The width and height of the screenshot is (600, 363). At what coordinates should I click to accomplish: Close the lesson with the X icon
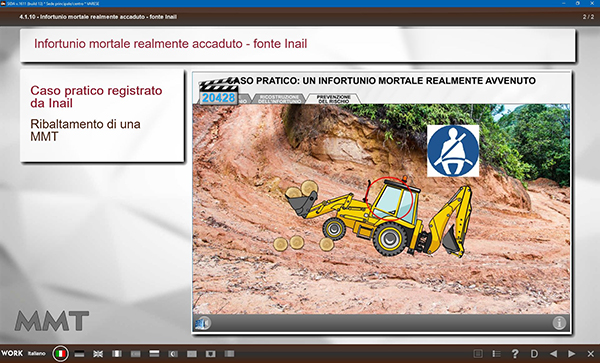(590, 354)
